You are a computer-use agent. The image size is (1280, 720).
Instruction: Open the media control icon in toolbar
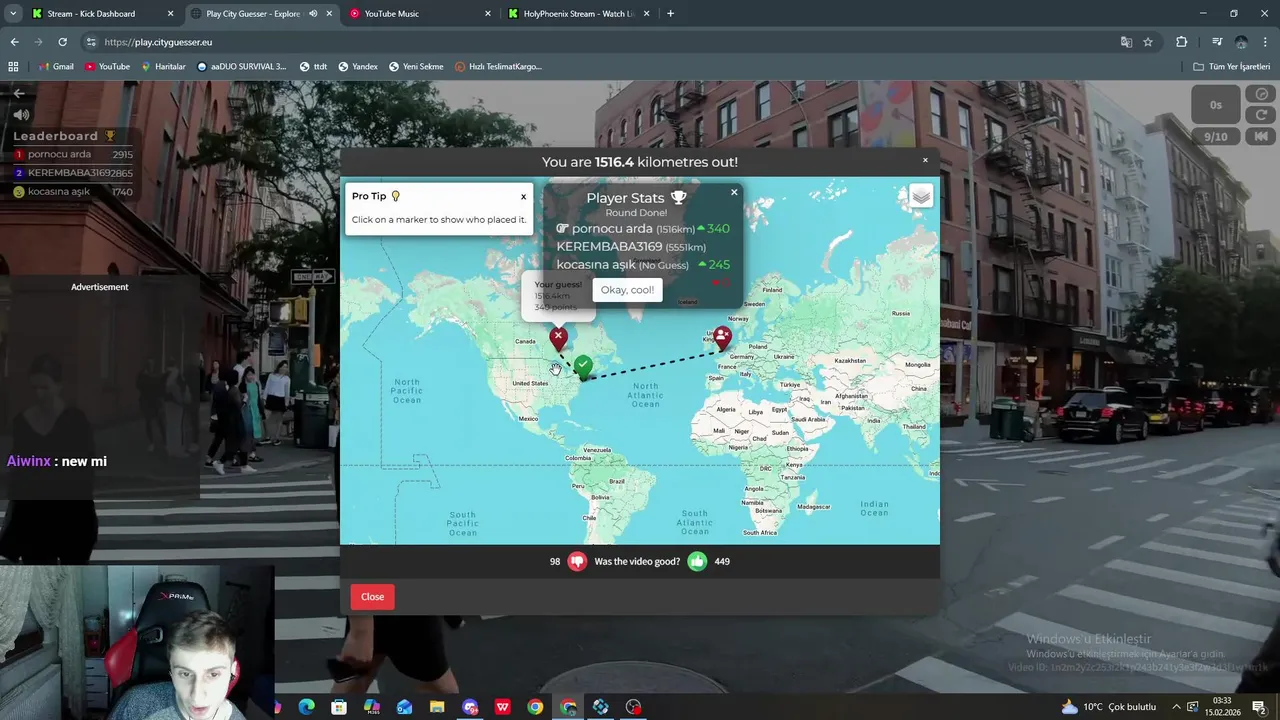pyautogui.click(x=1216, y=42)
